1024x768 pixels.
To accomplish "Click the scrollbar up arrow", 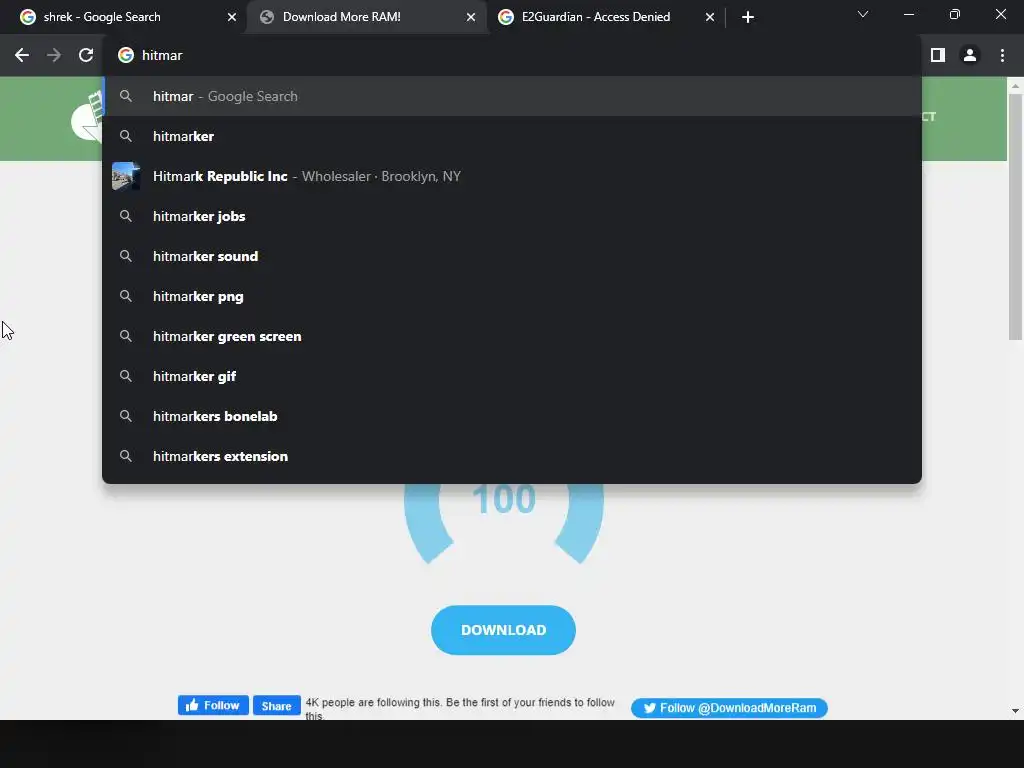I will pyautogui.click(x=1015, y=86).
